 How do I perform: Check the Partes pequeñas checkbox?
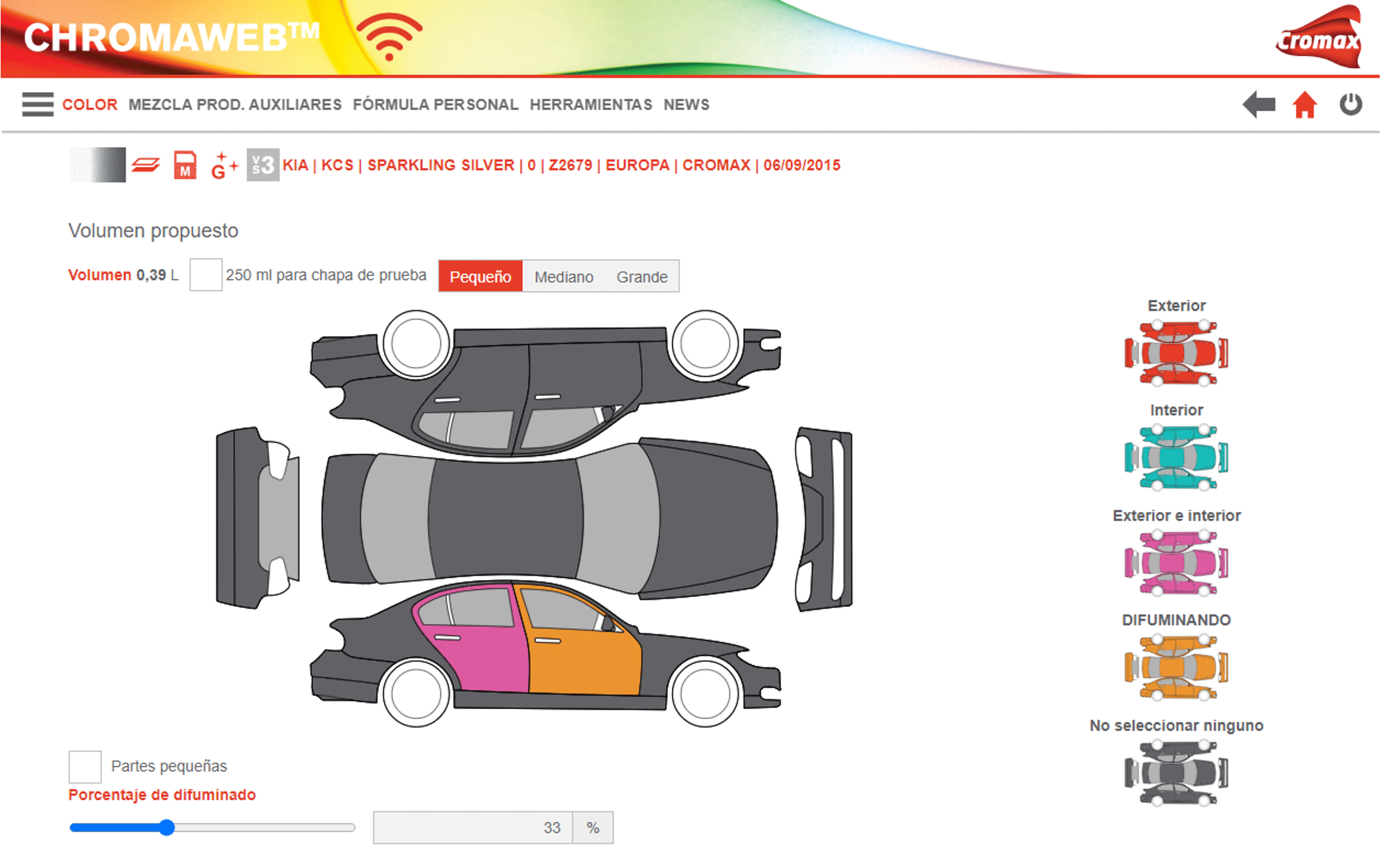pos(85,767)
